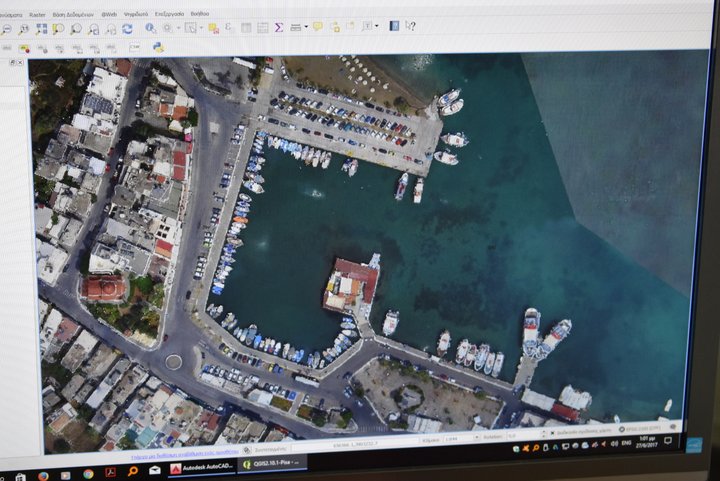This screenshot has width=720, height=481.
Task: Open the measure tool dropdown arrow
Action: (x=306, y=27)
